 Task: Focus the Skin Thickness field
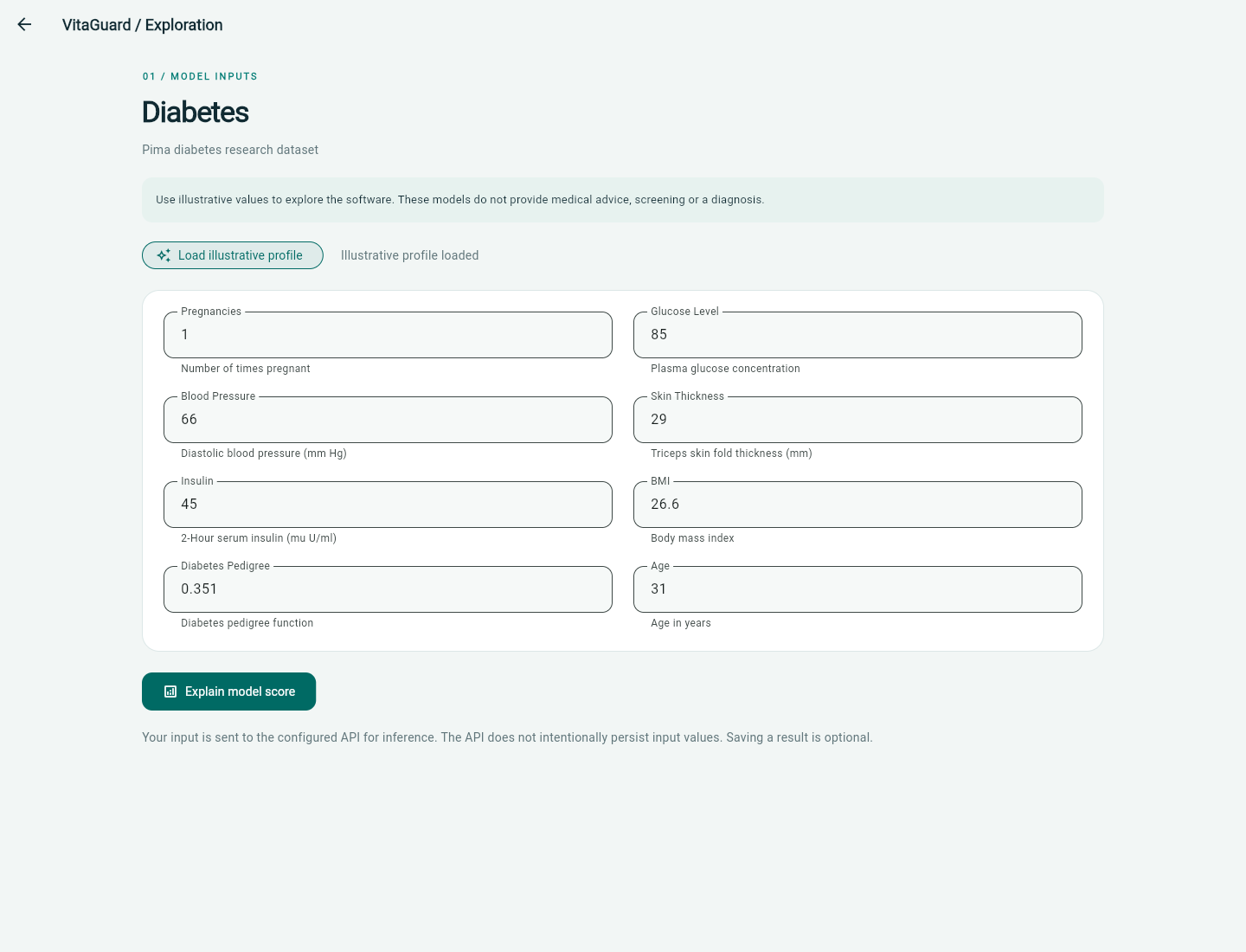857,420
